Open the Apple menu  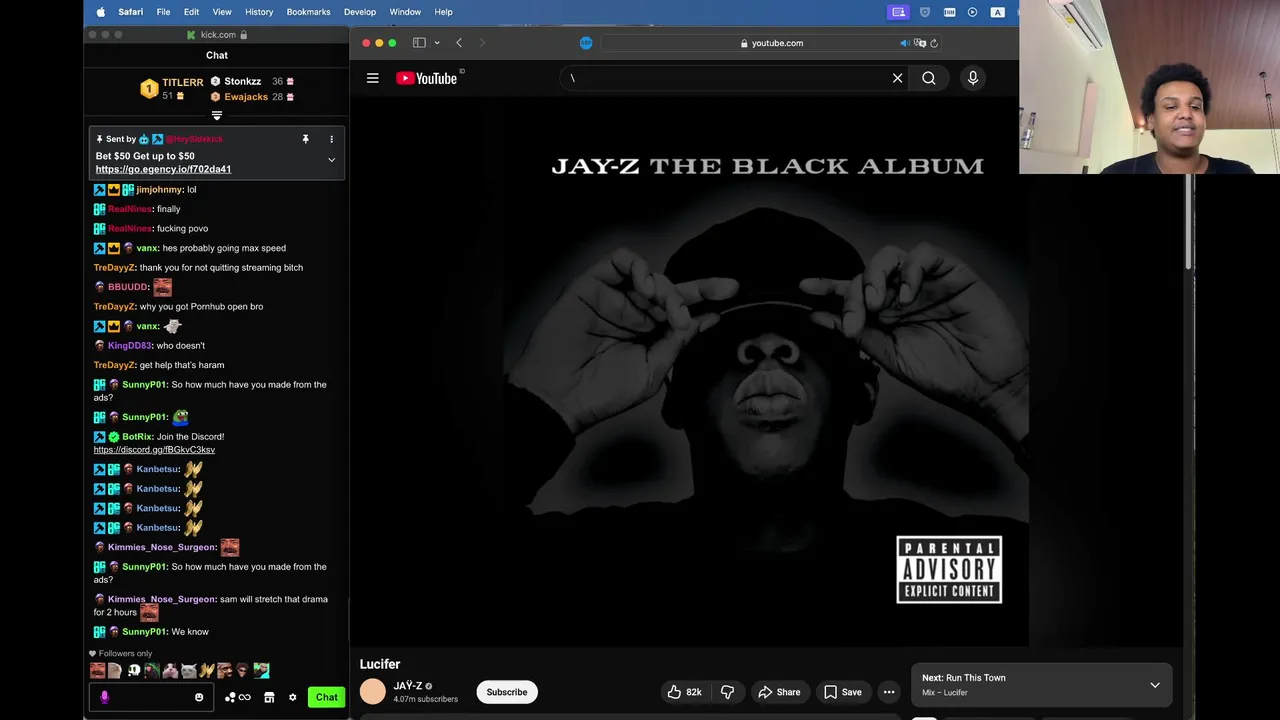(x=100, y=12)
